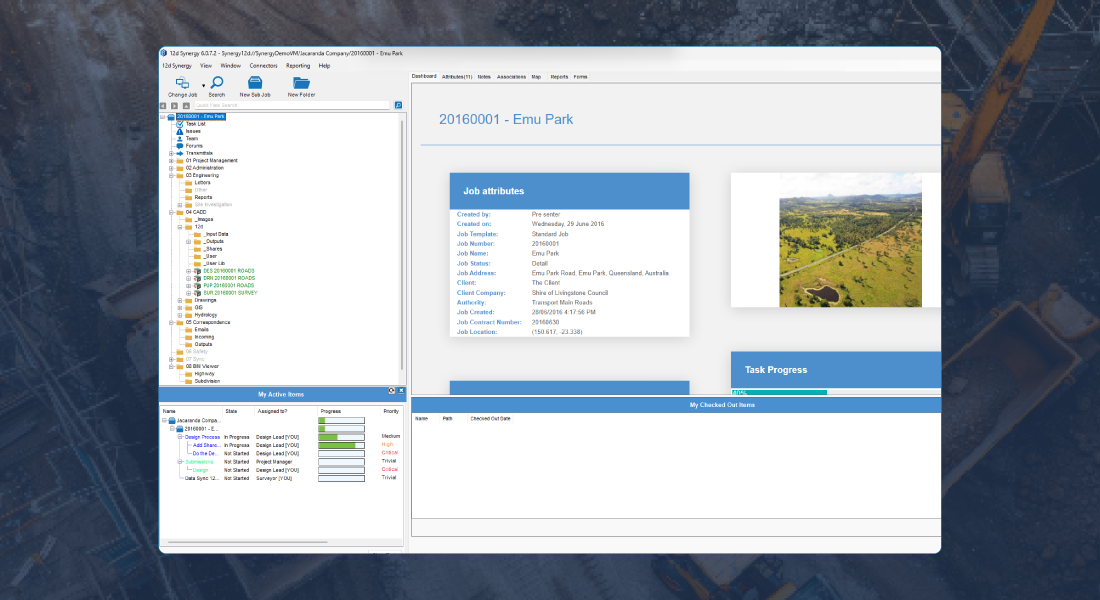
Task: Click into the Quick Files Search field
Action: click(x=290, y=105)
